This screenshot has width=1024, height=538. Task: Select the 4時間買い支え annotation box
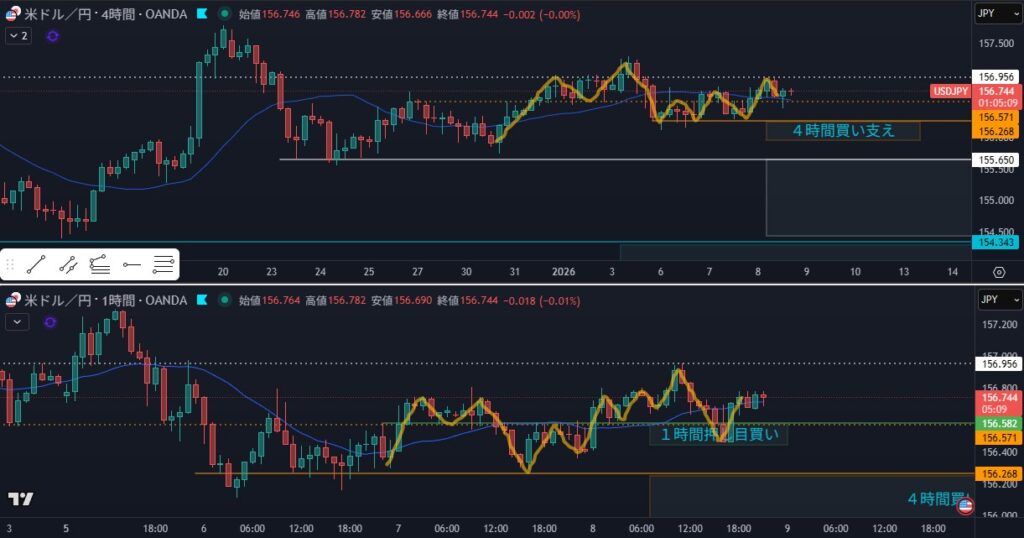click(842, 130)
